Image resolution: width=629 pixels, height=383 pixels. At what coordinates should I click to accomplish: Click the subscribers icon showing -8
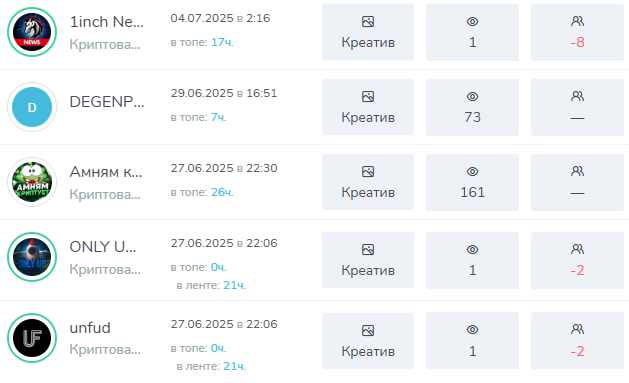pyautogui.click(x=577, y=21)
